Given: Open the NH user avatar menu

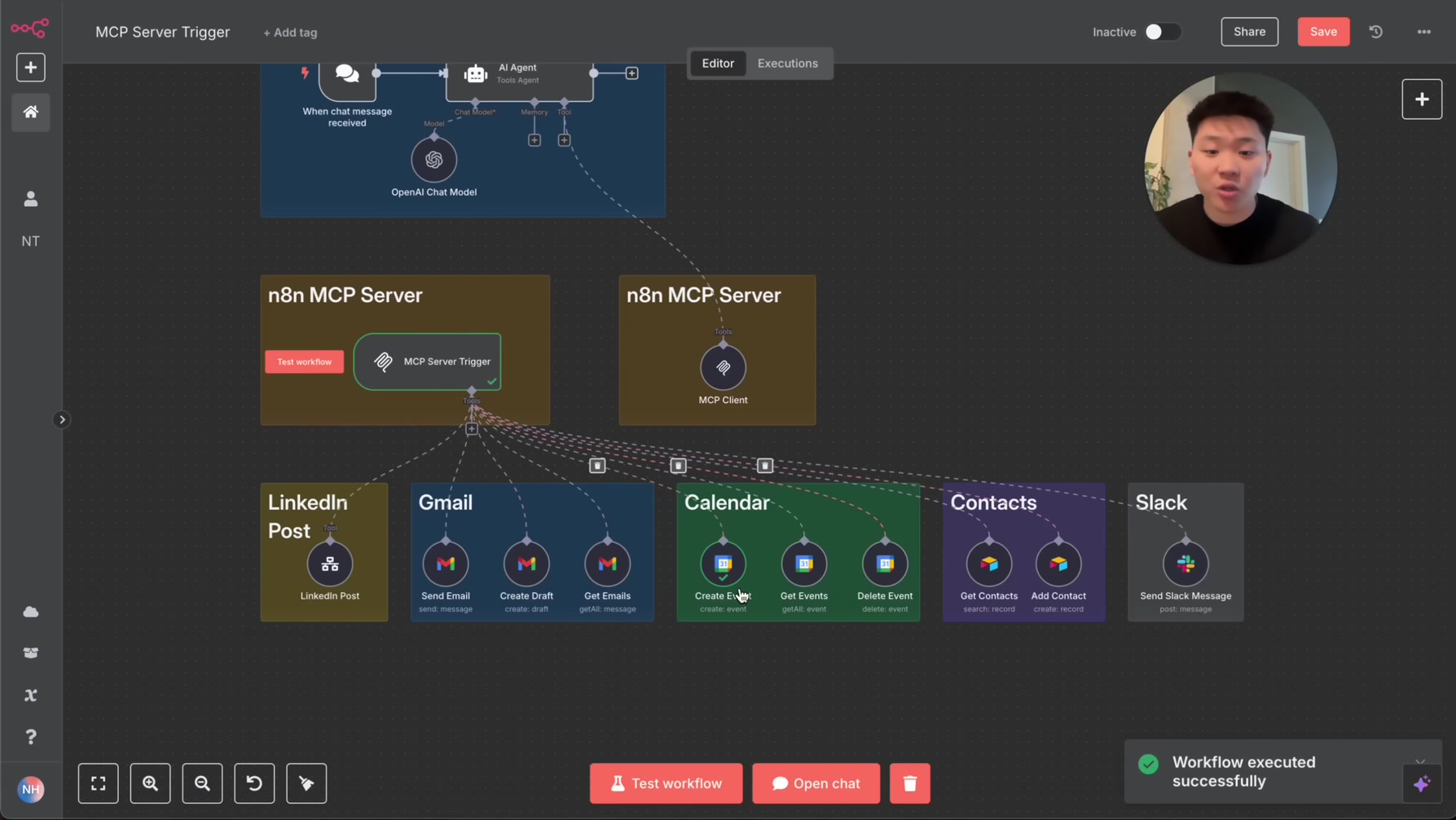Looking at the screenshot, I should coord(31,789).
